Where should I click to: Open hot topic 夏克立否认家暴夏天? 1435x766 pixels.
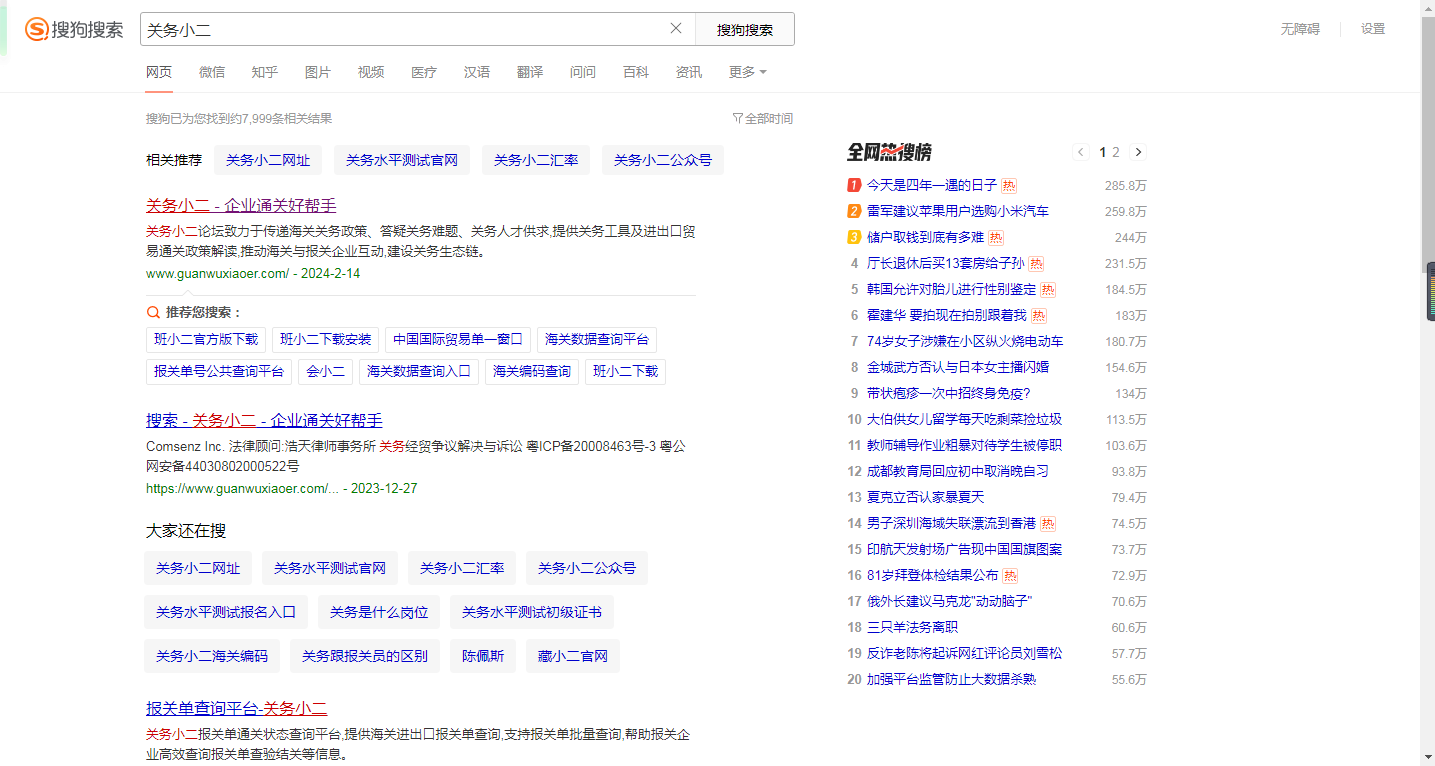(x=926, y=497)
